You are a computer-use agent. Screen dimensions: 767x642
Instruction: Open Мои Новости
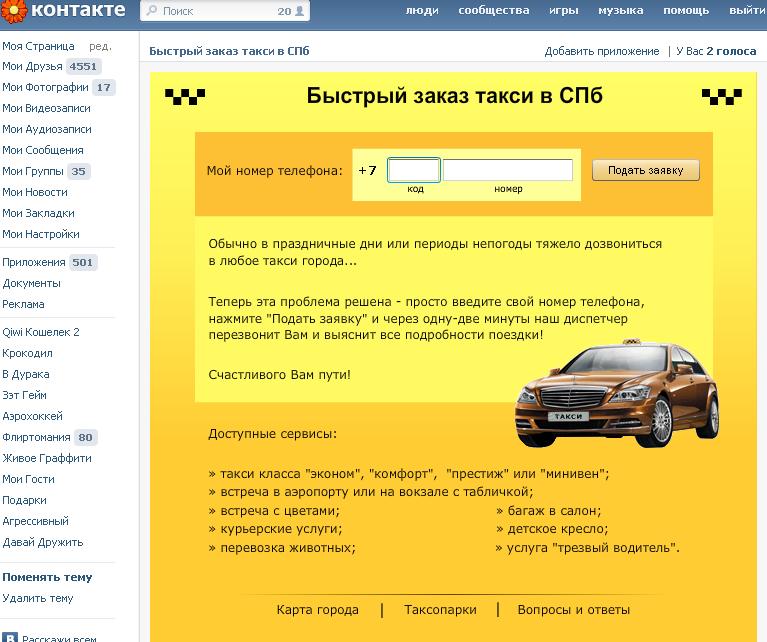(35, 192)
